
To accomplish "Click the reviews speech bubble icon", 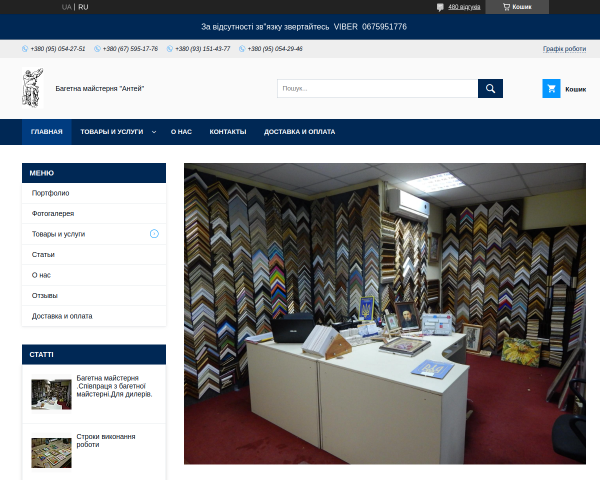I will pos(440,7).
